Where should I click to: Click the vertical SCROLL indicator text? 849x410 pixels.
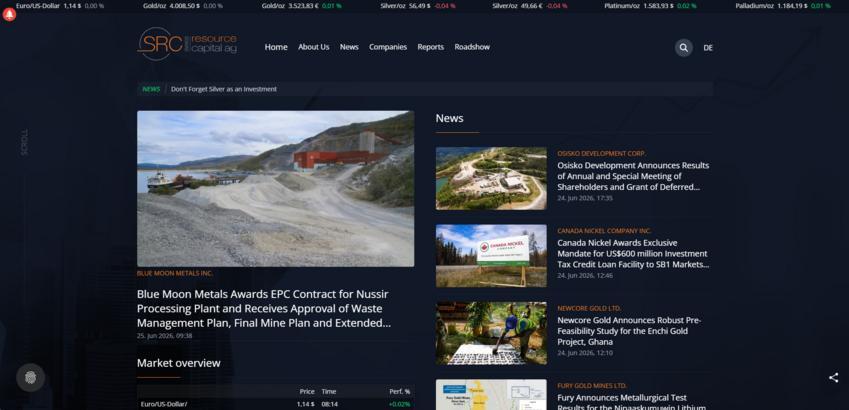(24, 142)
